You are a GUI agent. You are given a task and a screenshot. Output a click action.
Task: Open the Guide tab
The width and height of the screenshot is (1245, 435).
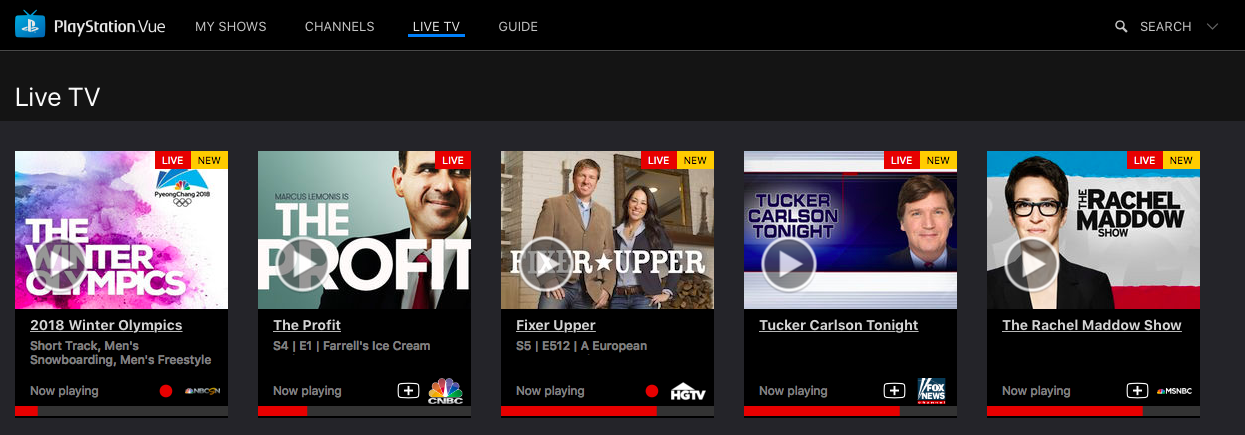[518, 27]
